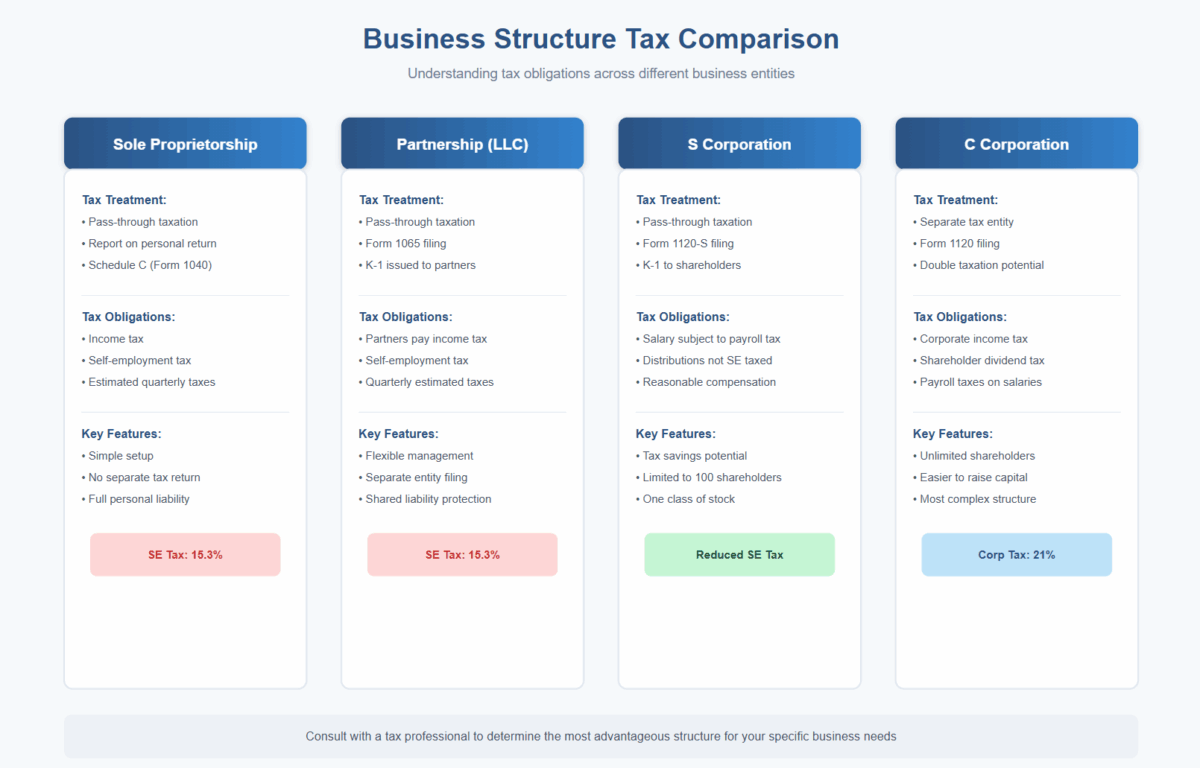Viewport: 1200px width, 768px height.
Task: Click Tax Obligations heading under S Corporation
Action: coord(683,317)
